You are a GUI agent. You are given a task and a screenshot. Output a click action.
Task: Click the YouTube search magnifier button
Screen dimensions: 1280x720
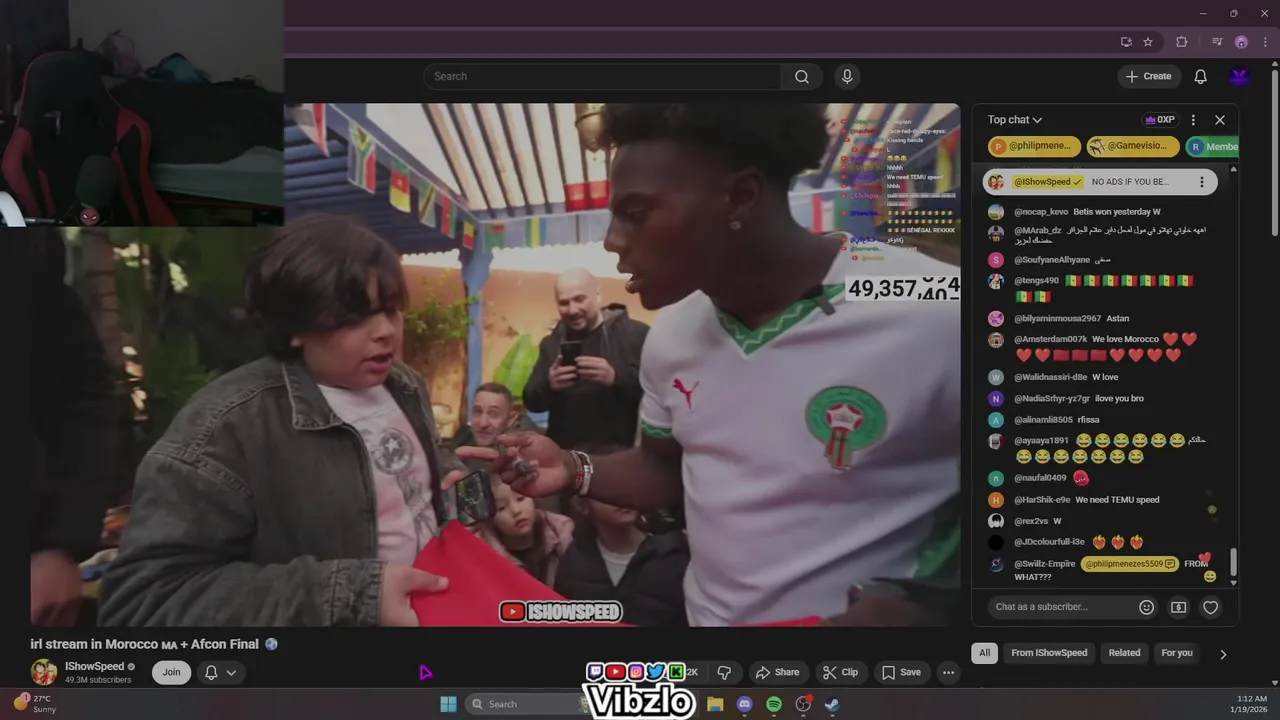click(x=802, y=76)
